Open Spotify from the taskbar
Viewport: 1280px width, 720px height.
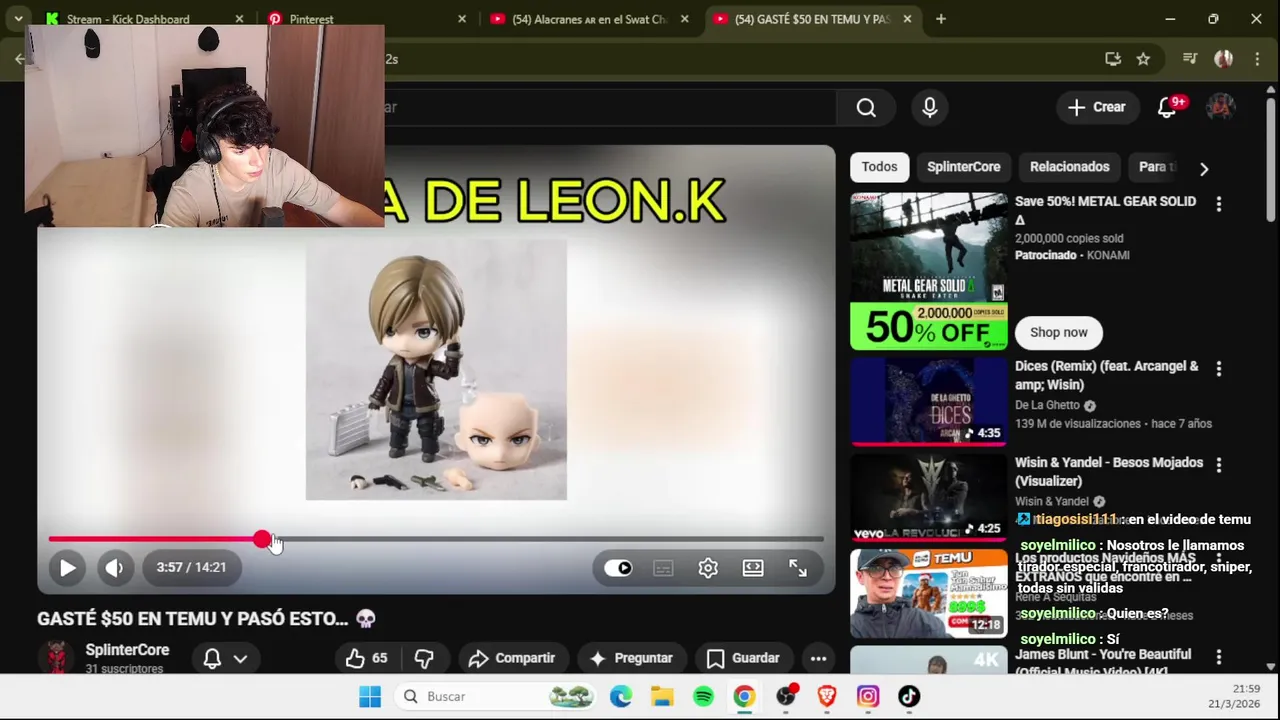click(x=703, y=696)
